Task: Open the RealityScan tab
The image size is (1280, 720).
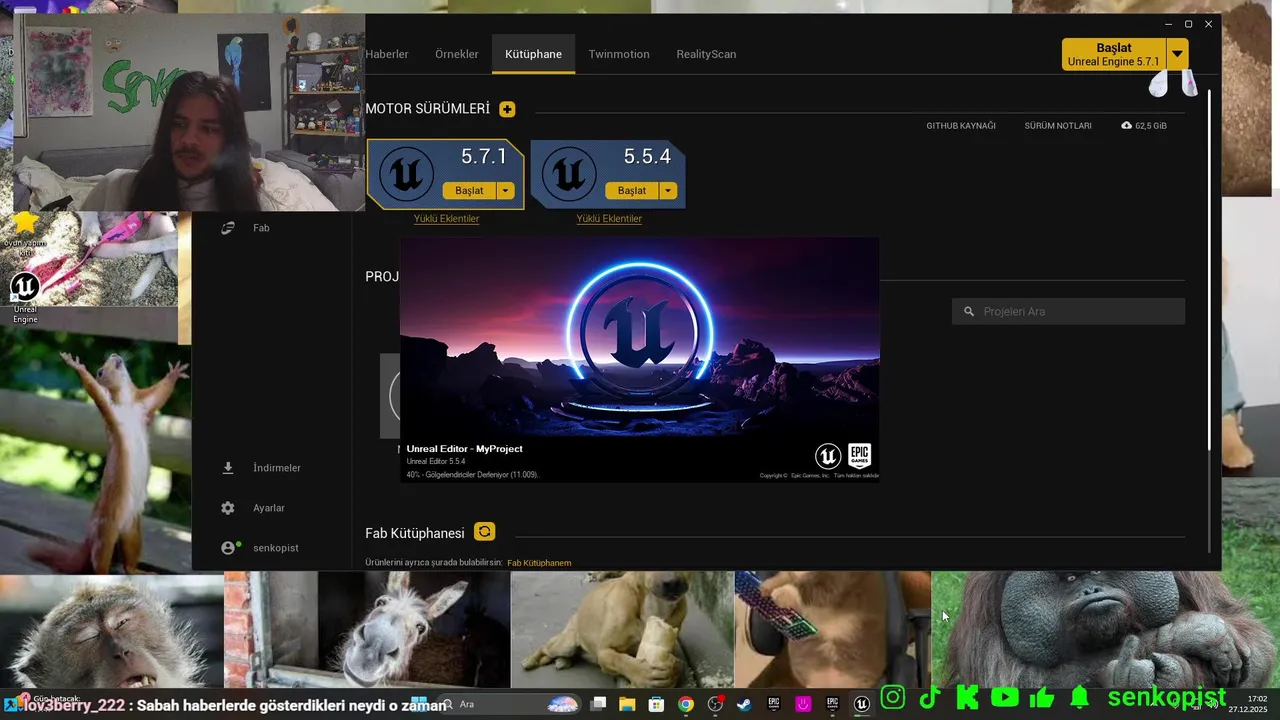Action: point(706,54)
